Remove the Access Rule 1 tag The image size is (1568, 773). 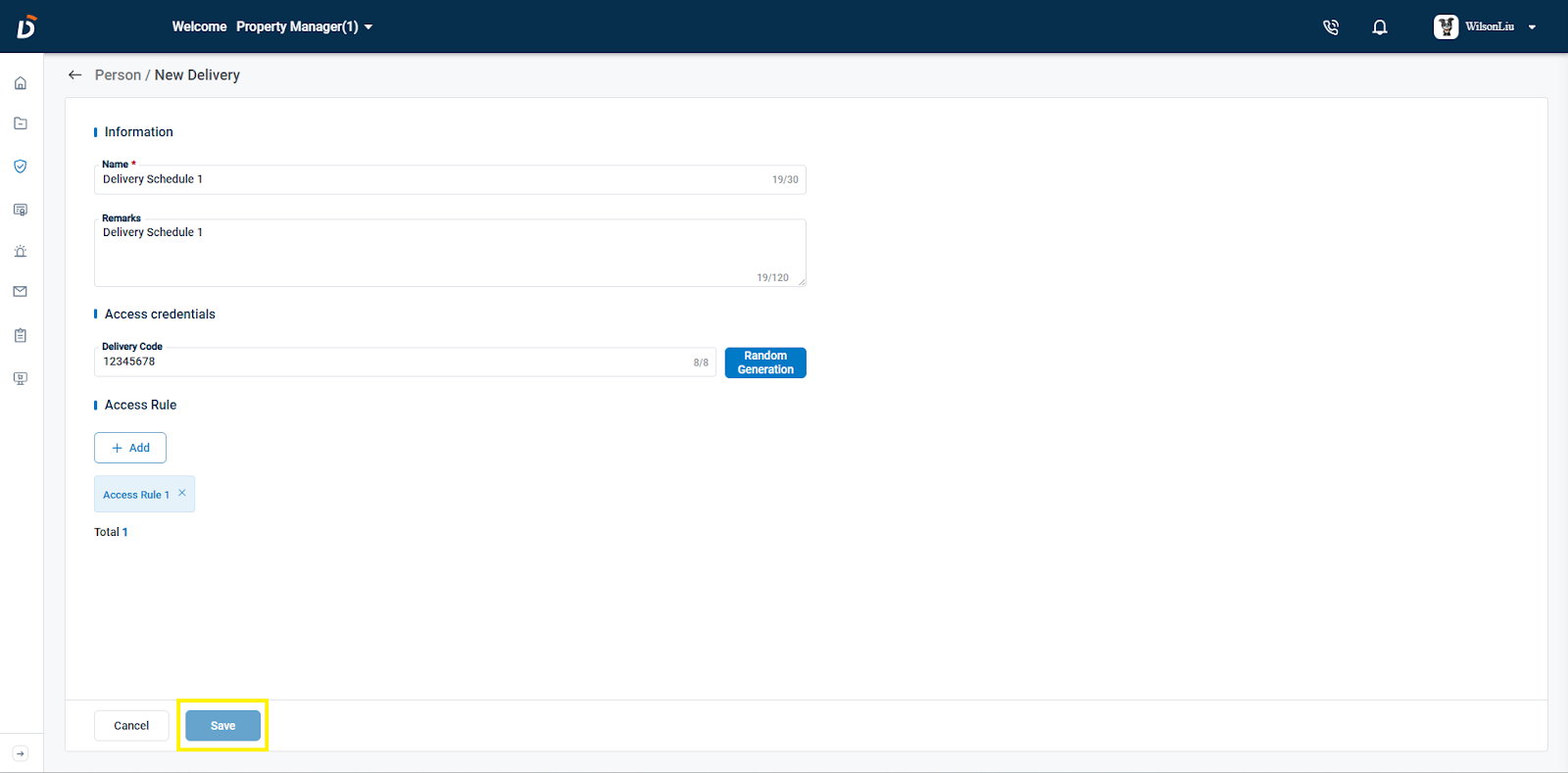182,493
